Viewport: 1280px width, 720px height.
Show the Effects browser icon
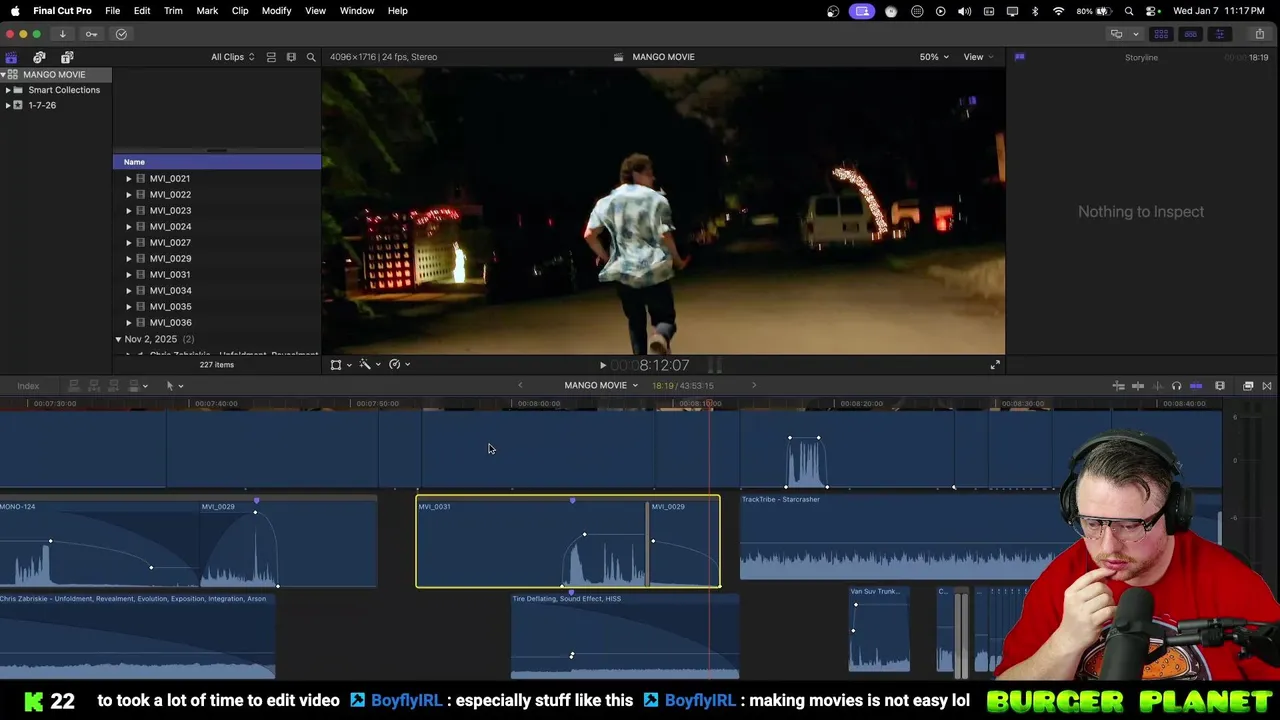1248,386
